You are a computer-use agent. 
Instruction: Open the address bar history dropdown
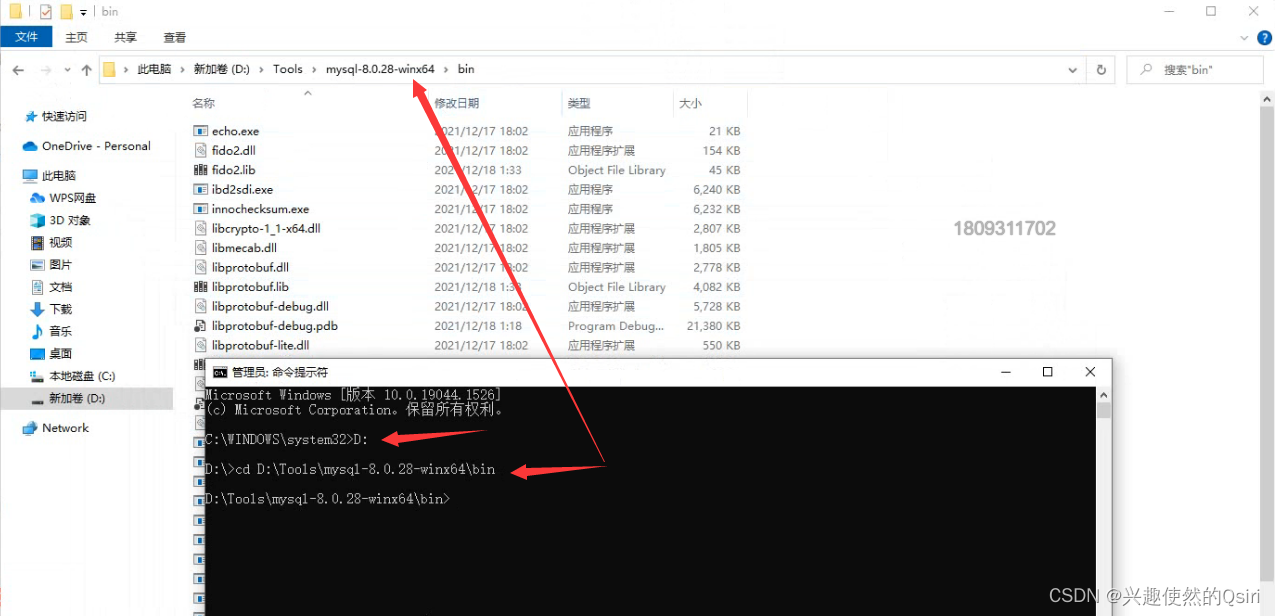click(1071, 69)
